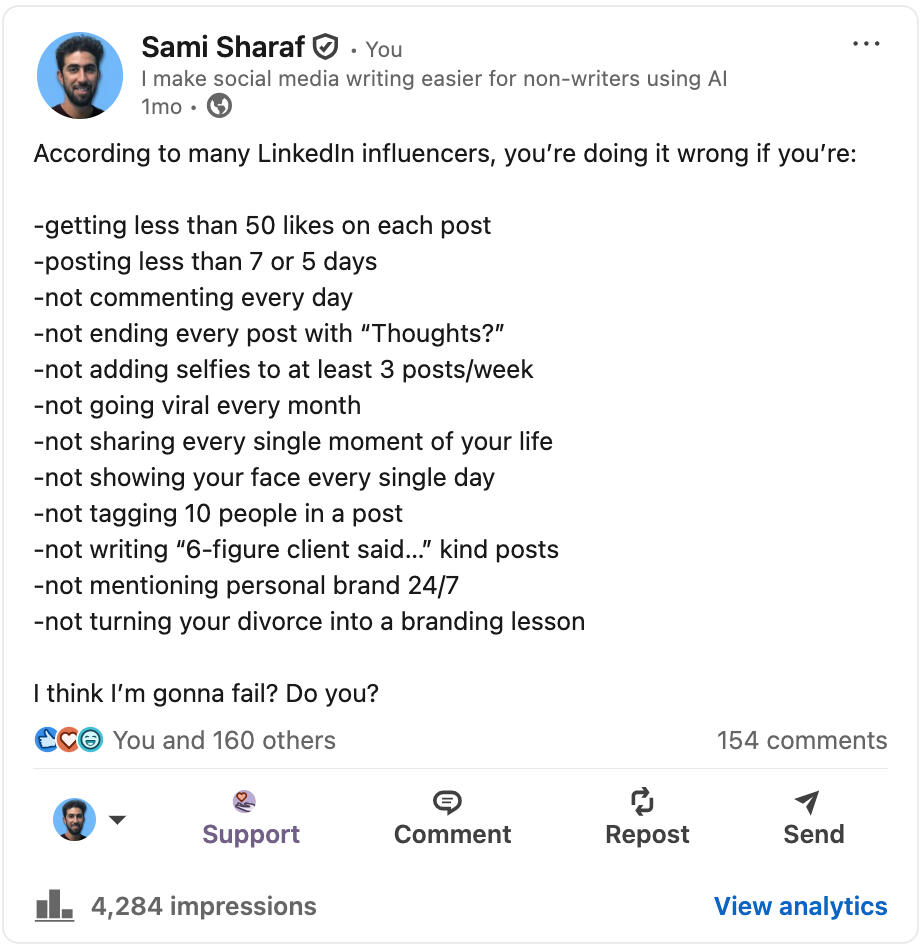This screenshot has height=950, width=924.
Task: Show who reacted via "You and 160 others"
Action: 224,740
